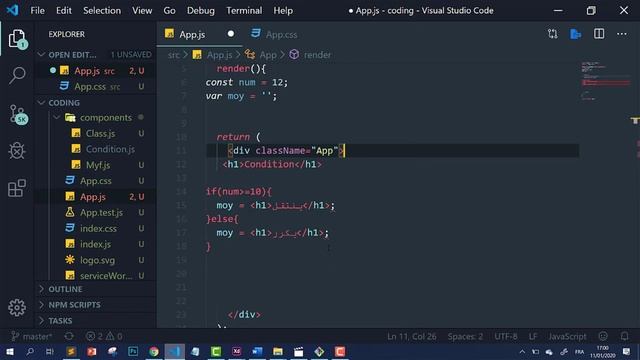Open the View menu
The width and height of the screenshot is (640, 360).
point(142,11)
